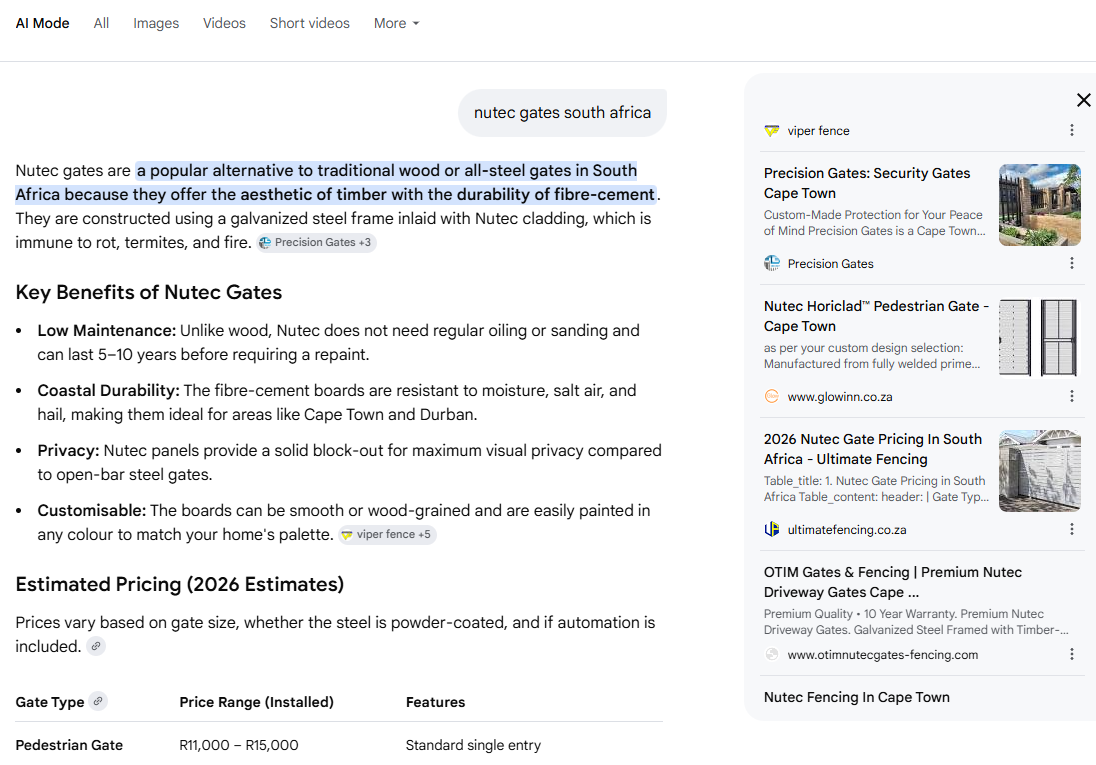1096x765 pixels.
Task: Open options menu for Precision Gates source
Action: pos(1072,263)
